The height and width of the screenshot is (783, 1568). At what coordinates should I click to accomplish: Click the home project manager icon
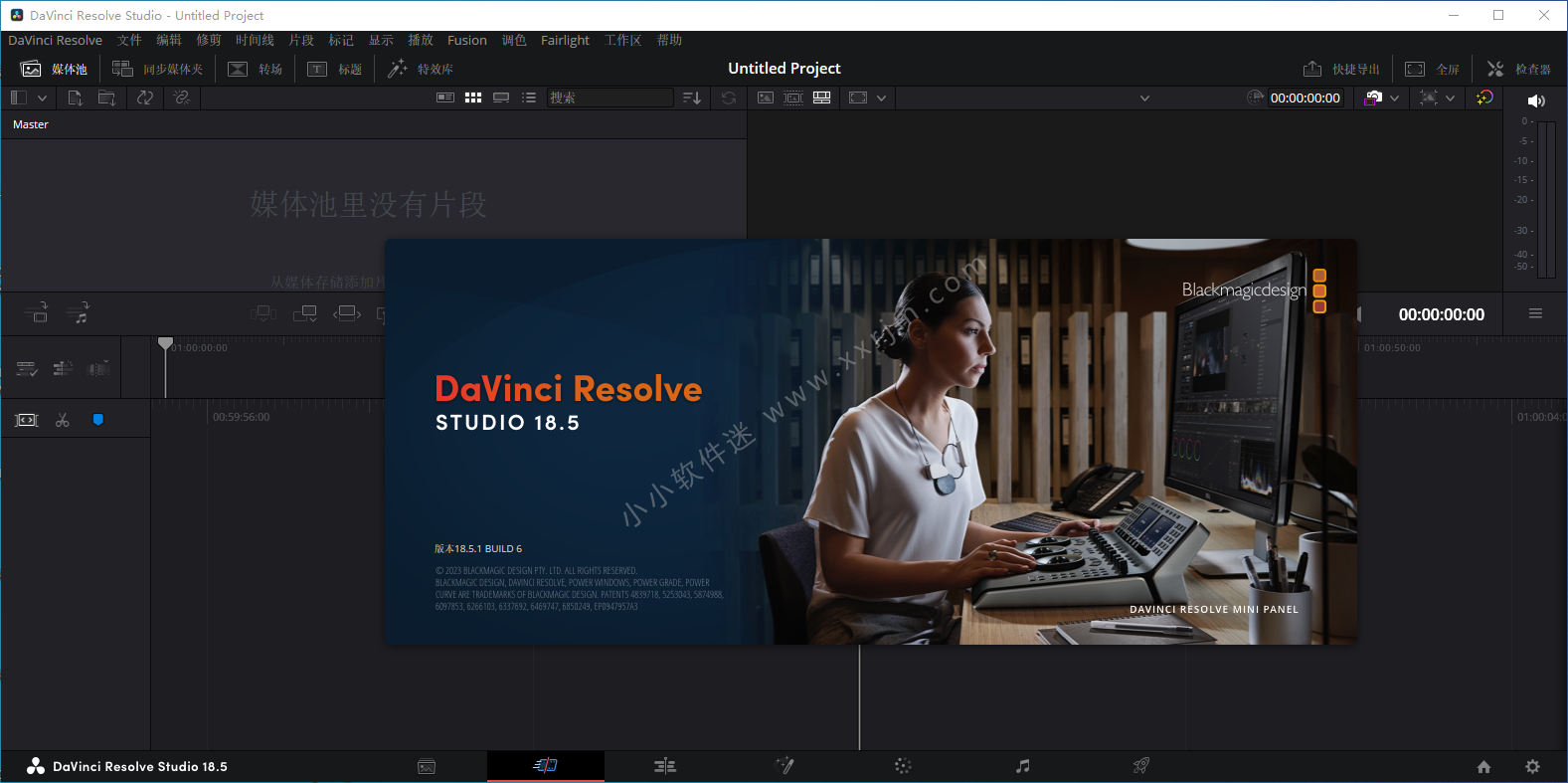1483,766
